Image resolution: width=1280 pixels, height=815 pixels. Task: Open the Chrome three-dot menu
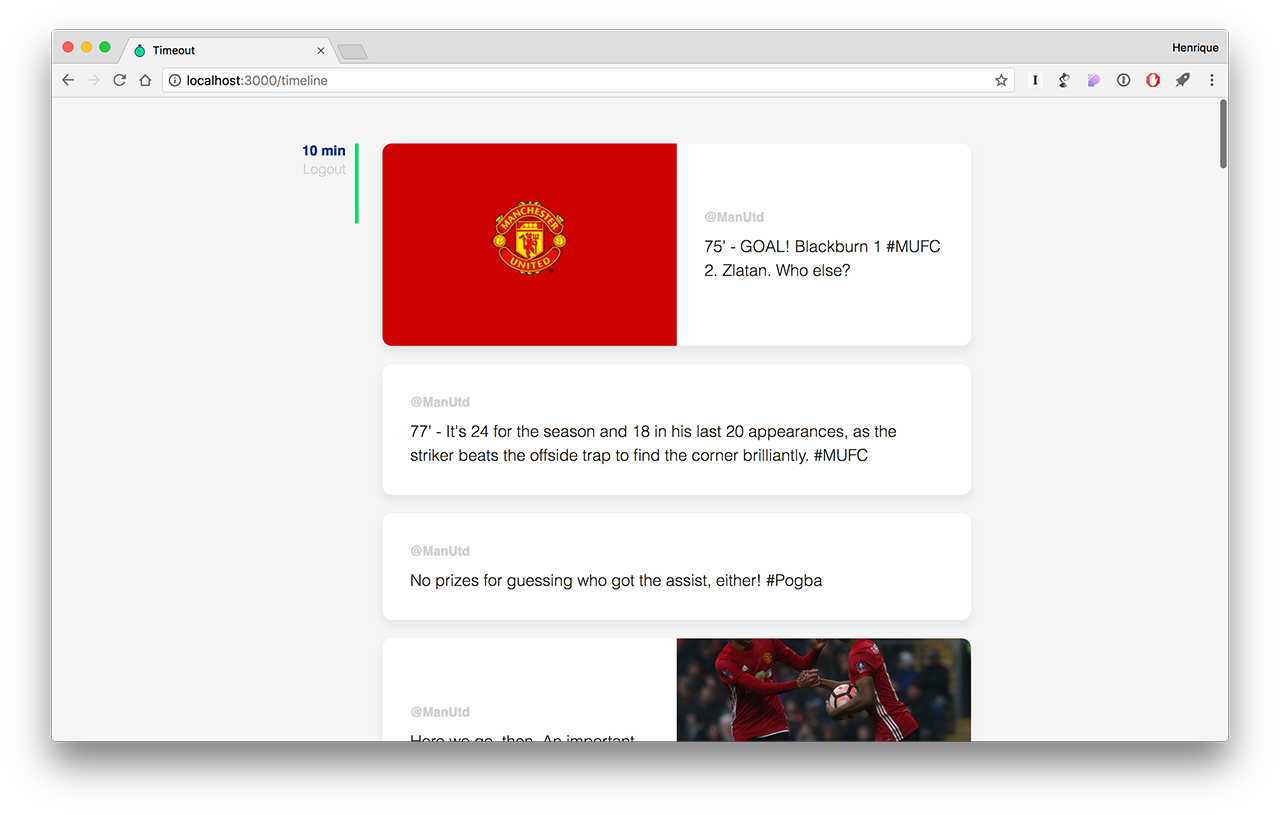(x=1212, y=80)
